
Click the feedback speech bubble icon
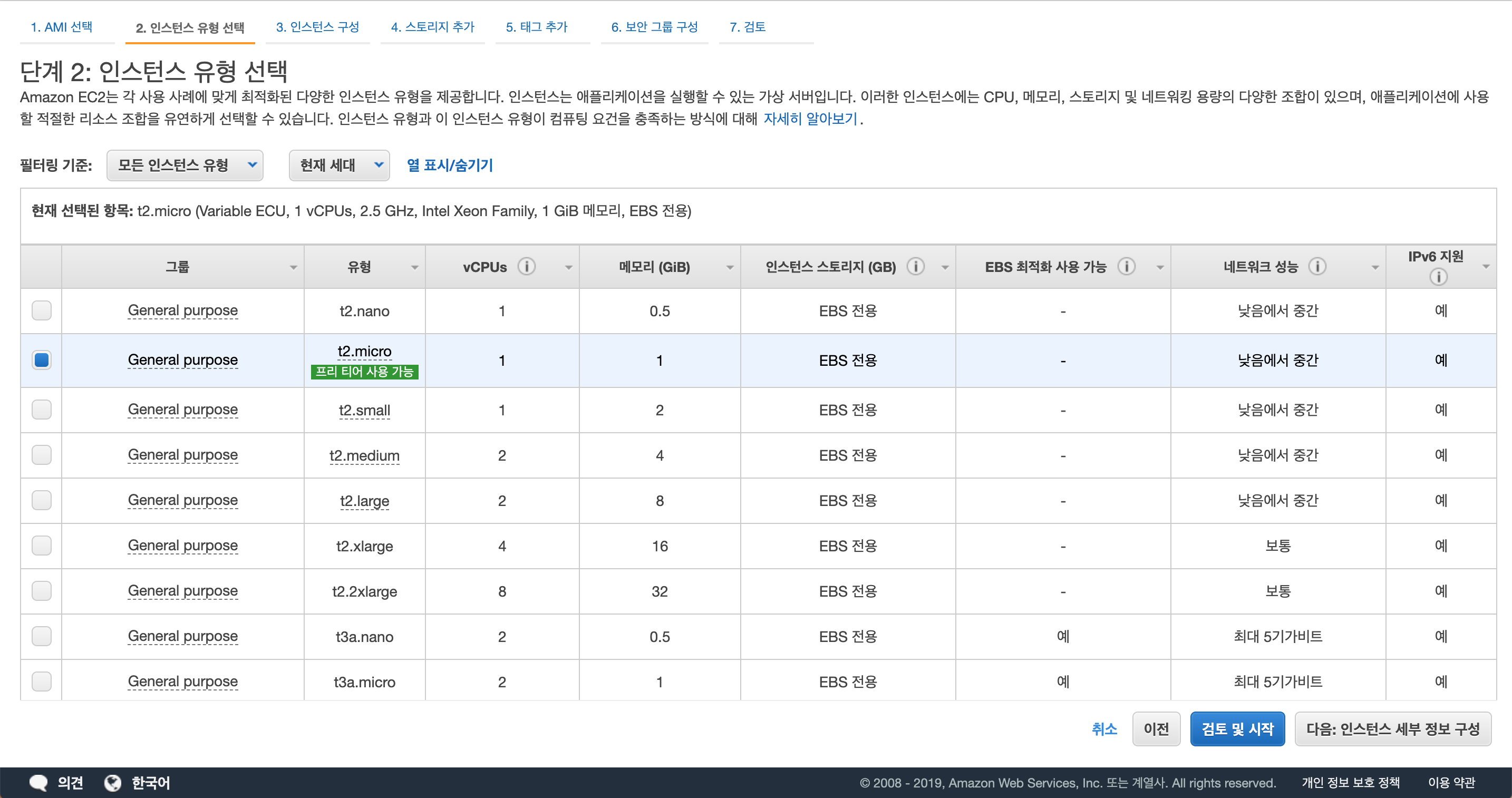(38, 783)
